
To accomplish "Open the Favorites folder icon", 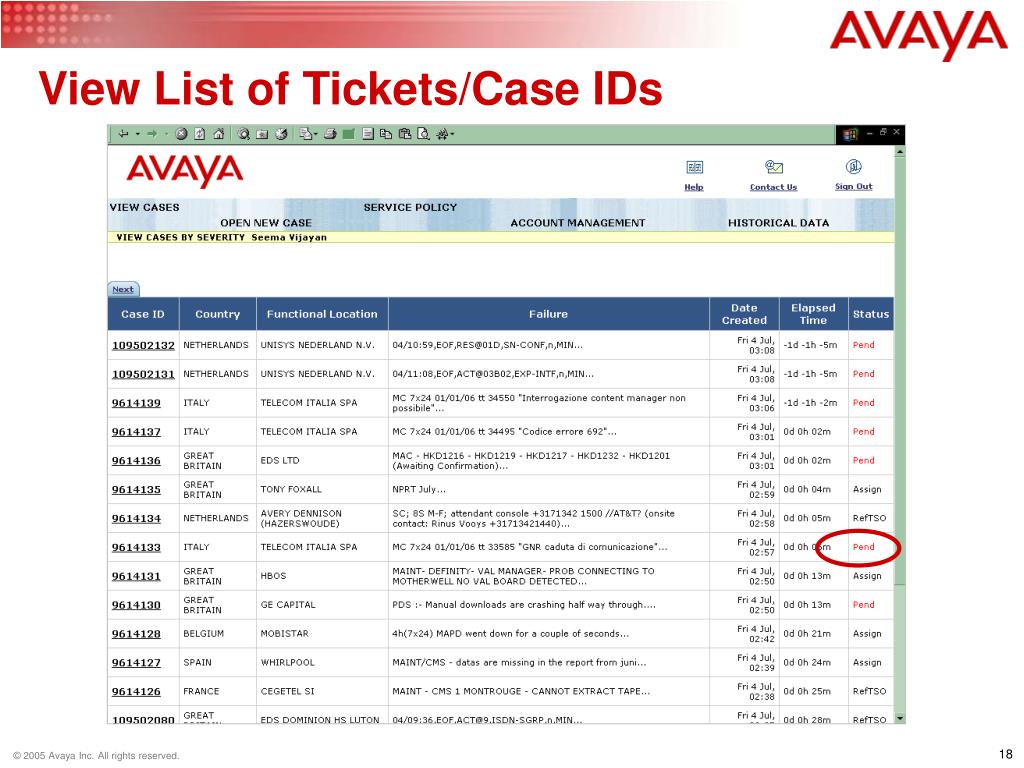I will click(x=262, y=135).
